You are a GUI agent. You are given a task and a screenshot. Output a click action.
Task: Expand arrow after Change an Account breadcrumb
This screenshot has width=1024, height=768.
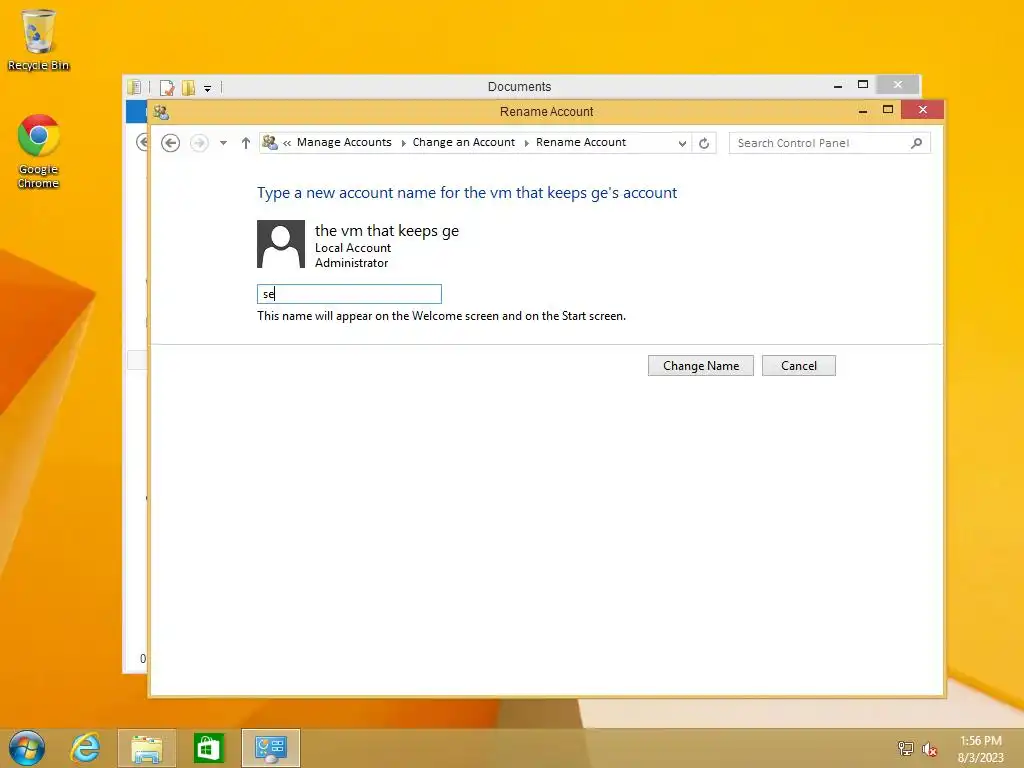526,143
